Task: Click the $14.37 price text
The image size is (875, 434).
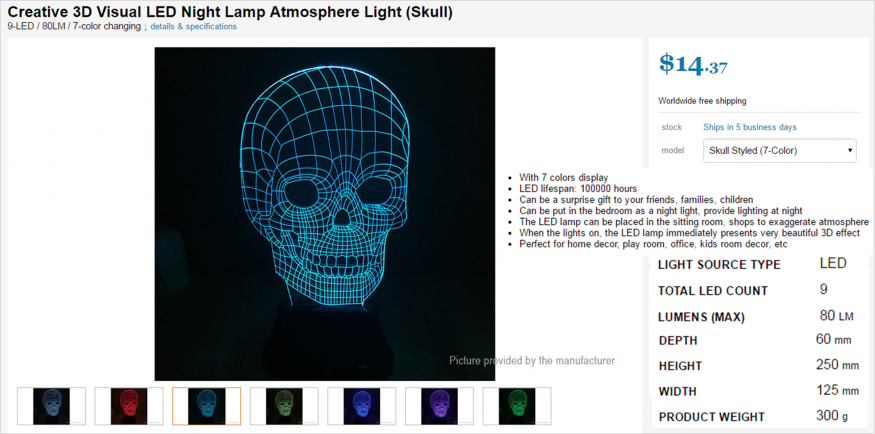Action: click(x=693, y=64)
